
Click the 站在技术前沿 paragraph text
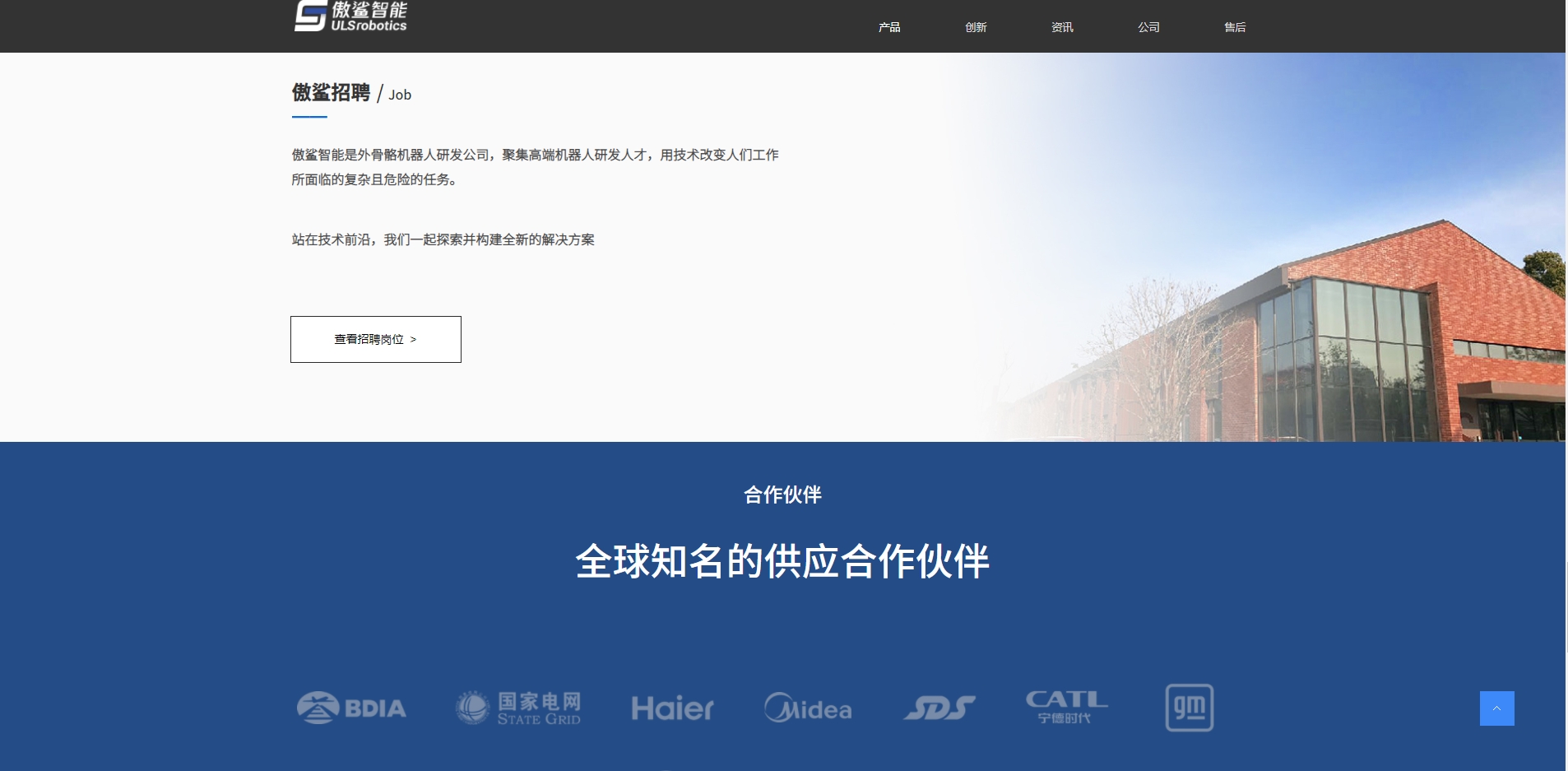(x=443, y=239)
